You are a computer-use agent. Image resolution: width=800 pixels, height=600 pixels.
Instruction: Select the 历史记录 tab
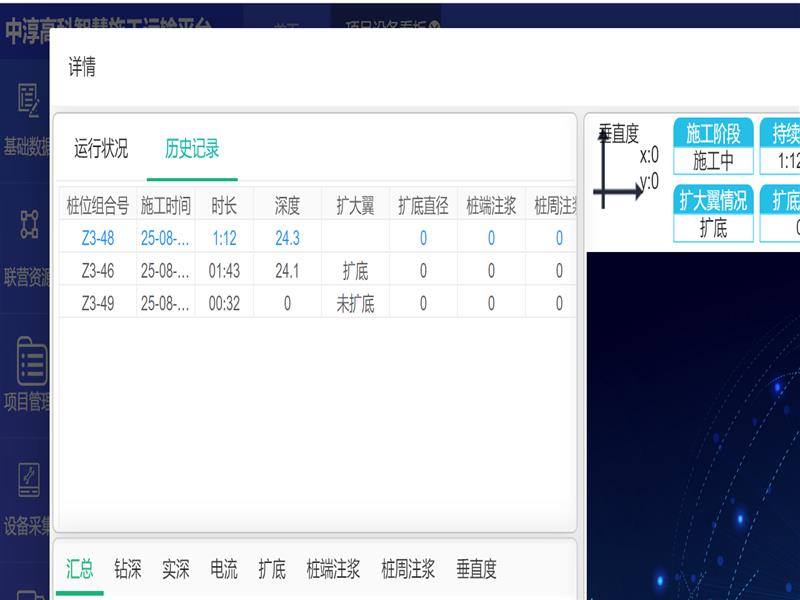click(192, 150)
